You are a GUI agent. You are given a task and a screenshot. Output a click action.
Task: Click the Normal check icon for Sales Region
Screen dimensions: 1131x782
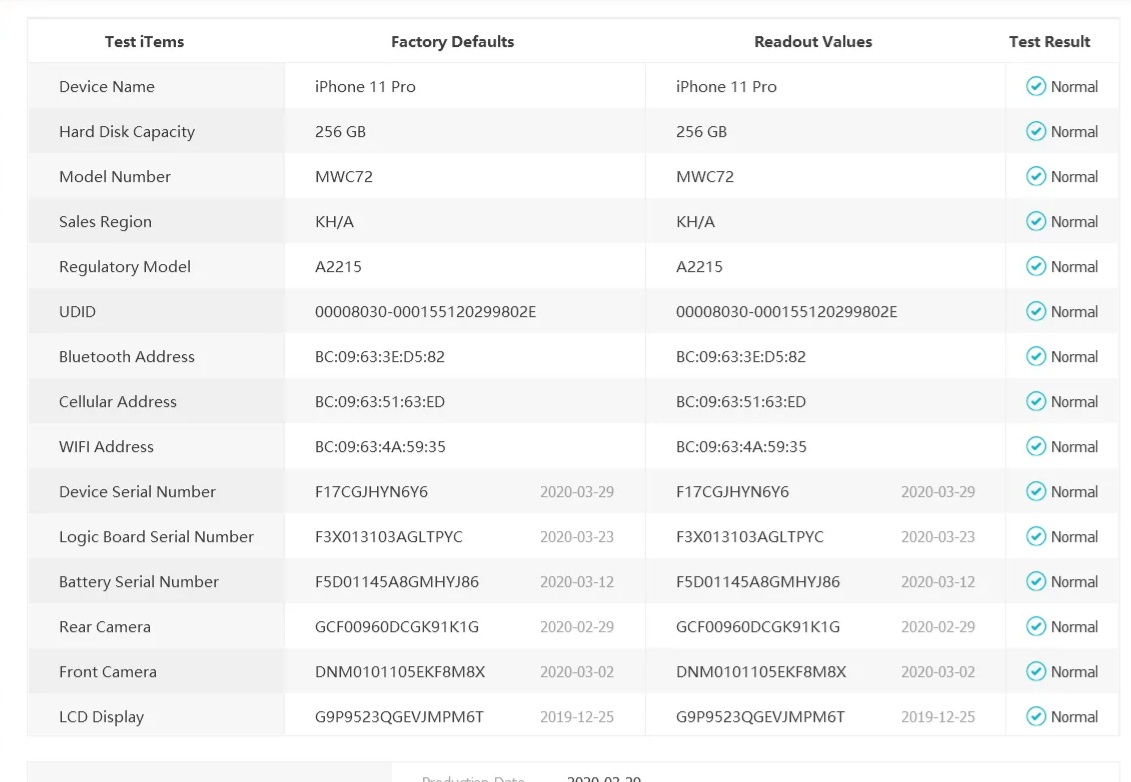point(1036,222)
